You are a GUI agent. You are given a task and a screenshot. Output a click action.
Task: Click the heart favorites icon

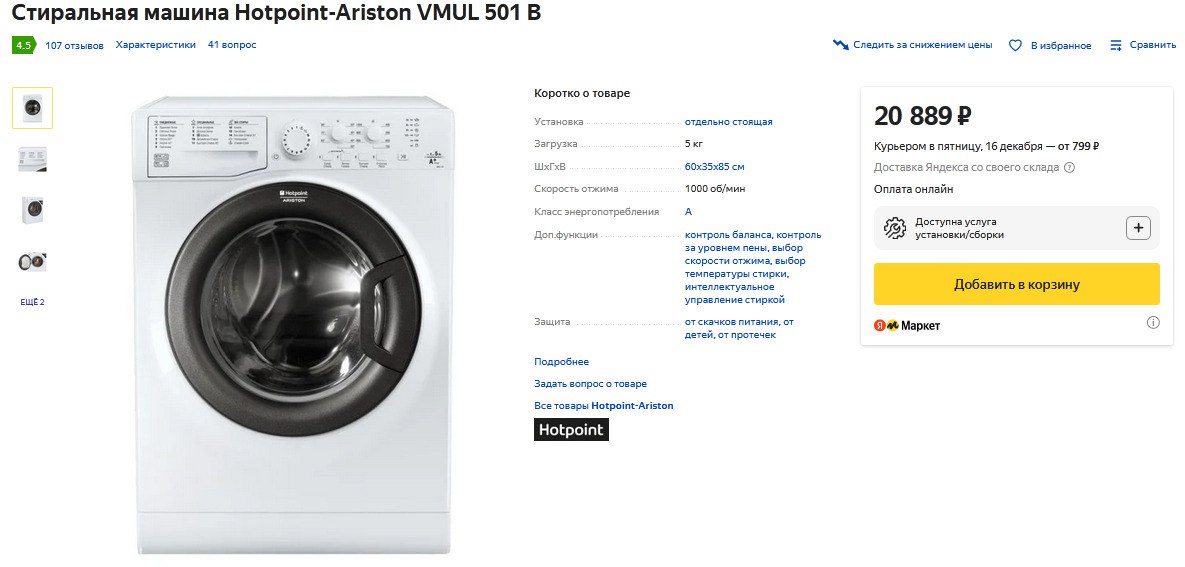point(1015,45)
